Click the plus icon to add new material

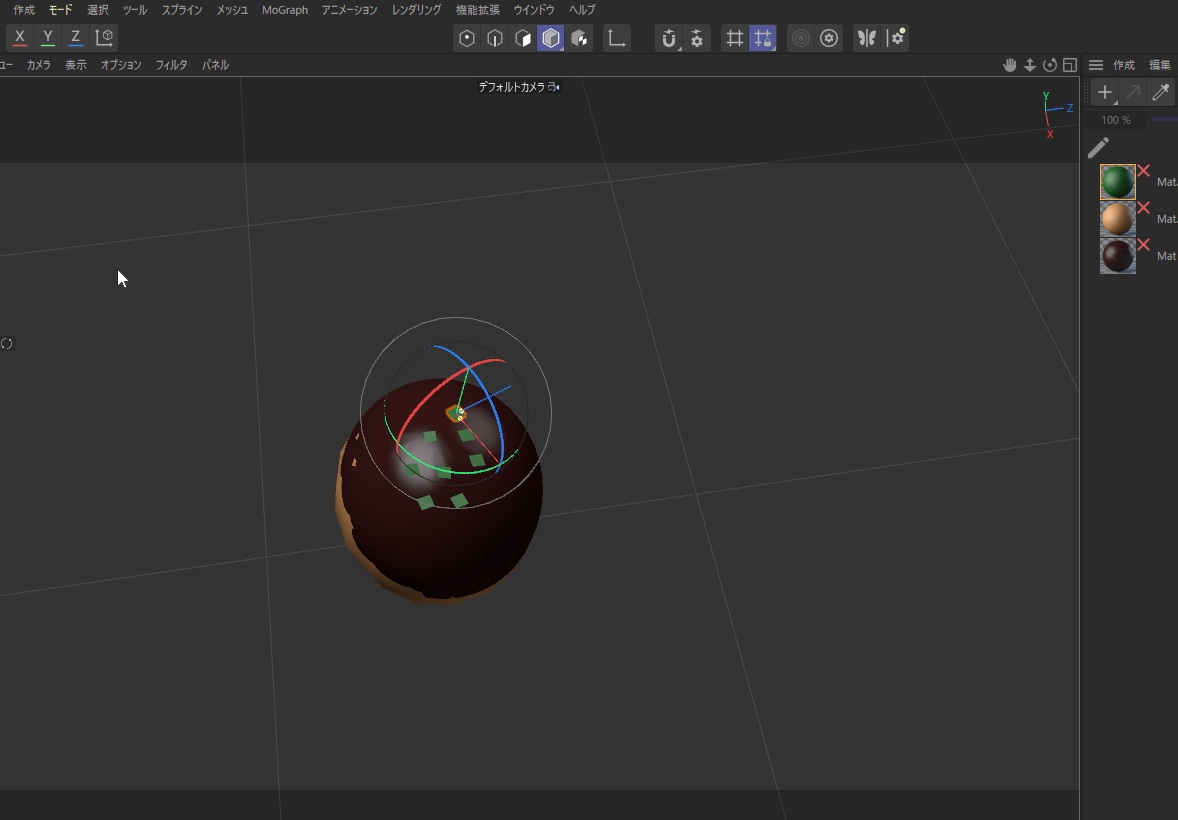(1104, 92)
